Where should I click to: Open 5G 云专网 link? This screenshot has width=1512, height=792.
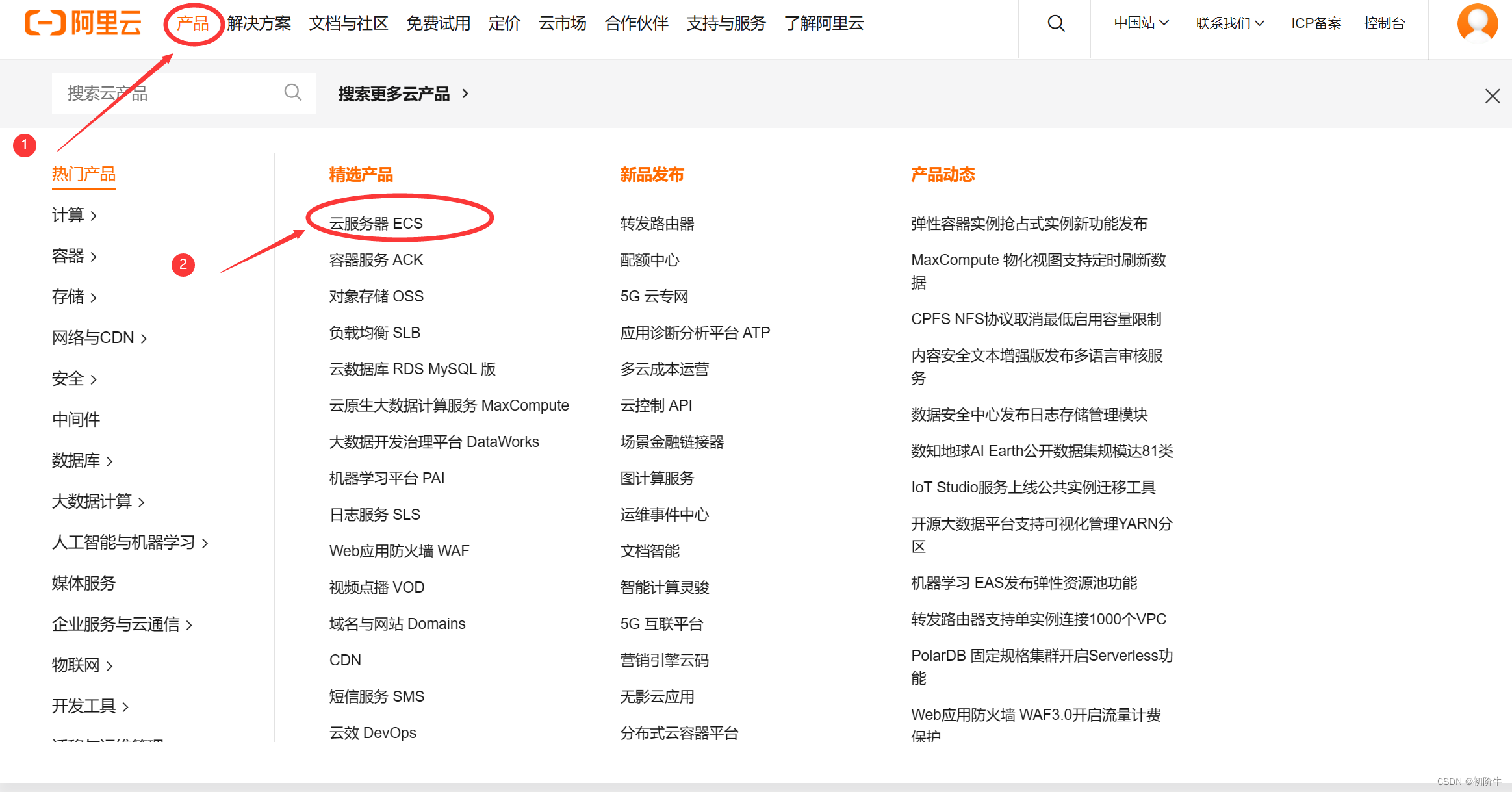coord(654,296)
